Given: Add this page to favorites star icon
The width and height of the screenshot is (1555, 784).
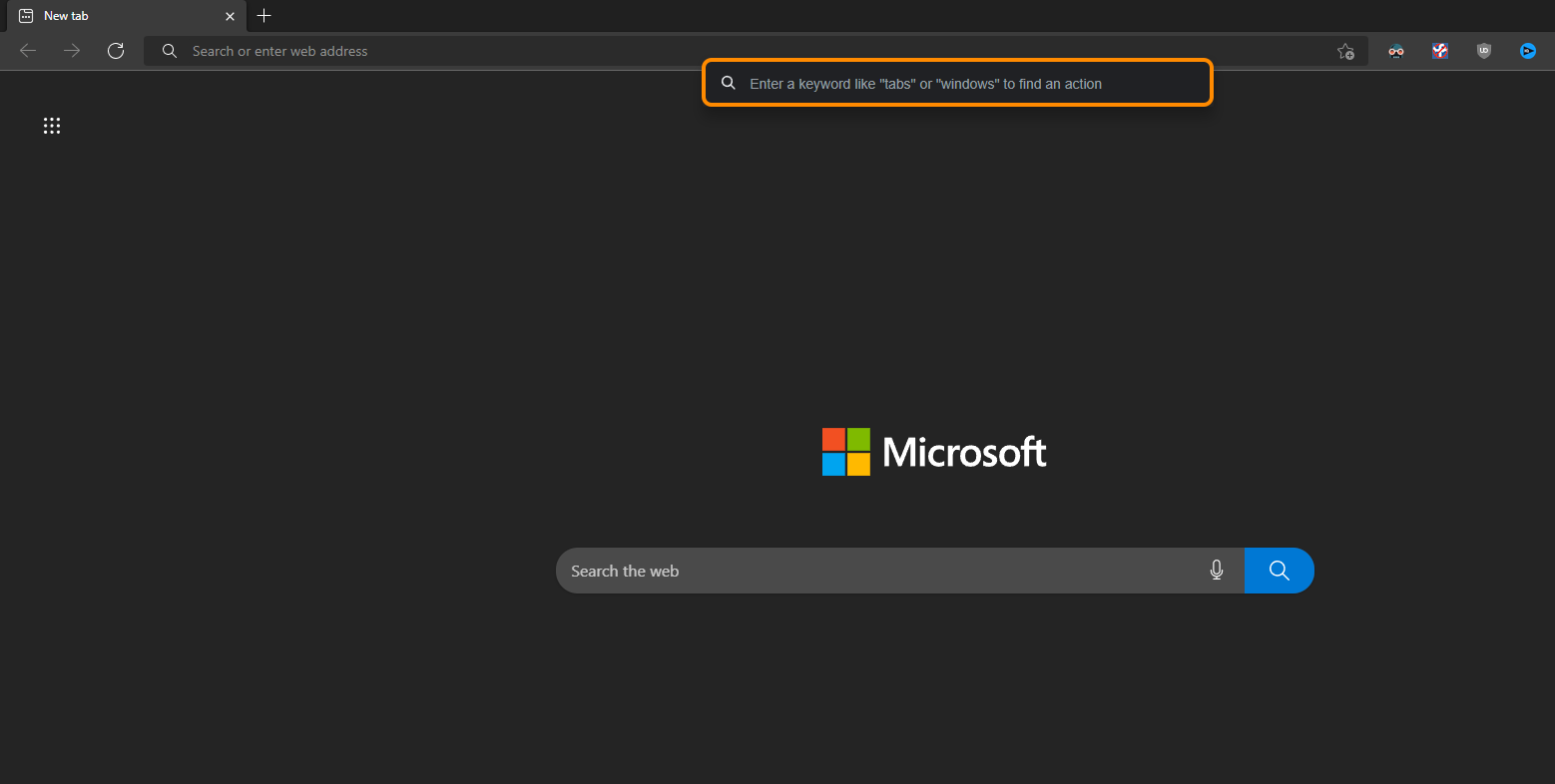Looking at the screenshot, I should 1345,51.
